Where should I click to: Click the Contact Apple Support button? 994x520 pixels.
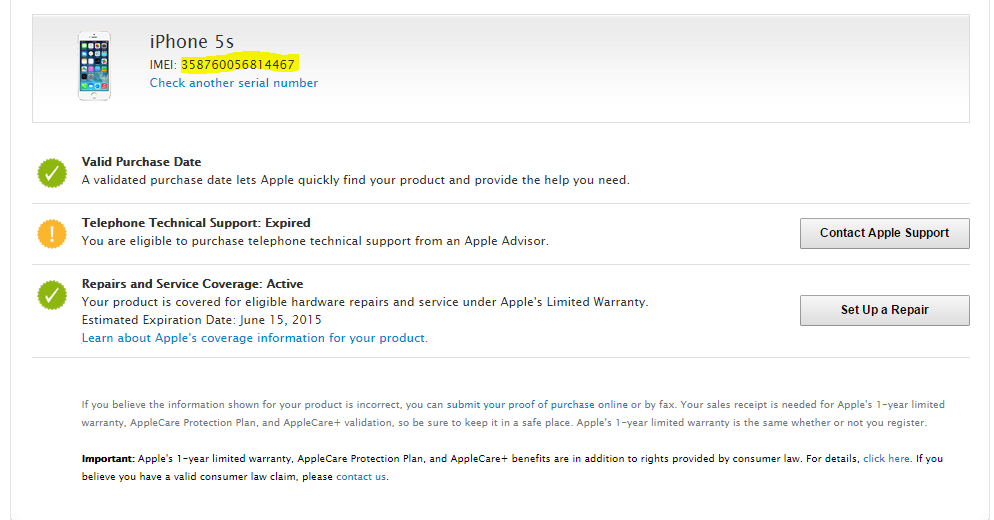tap(884, 233)
